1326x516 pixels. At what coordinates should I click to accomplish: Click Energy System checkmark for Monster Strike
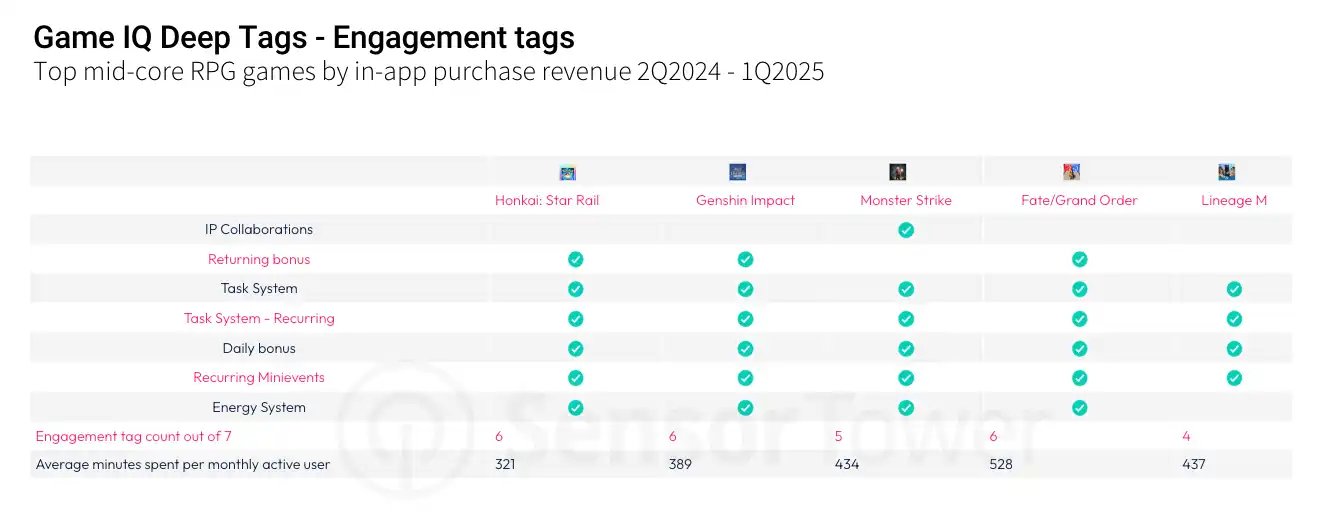click(906, 408)
